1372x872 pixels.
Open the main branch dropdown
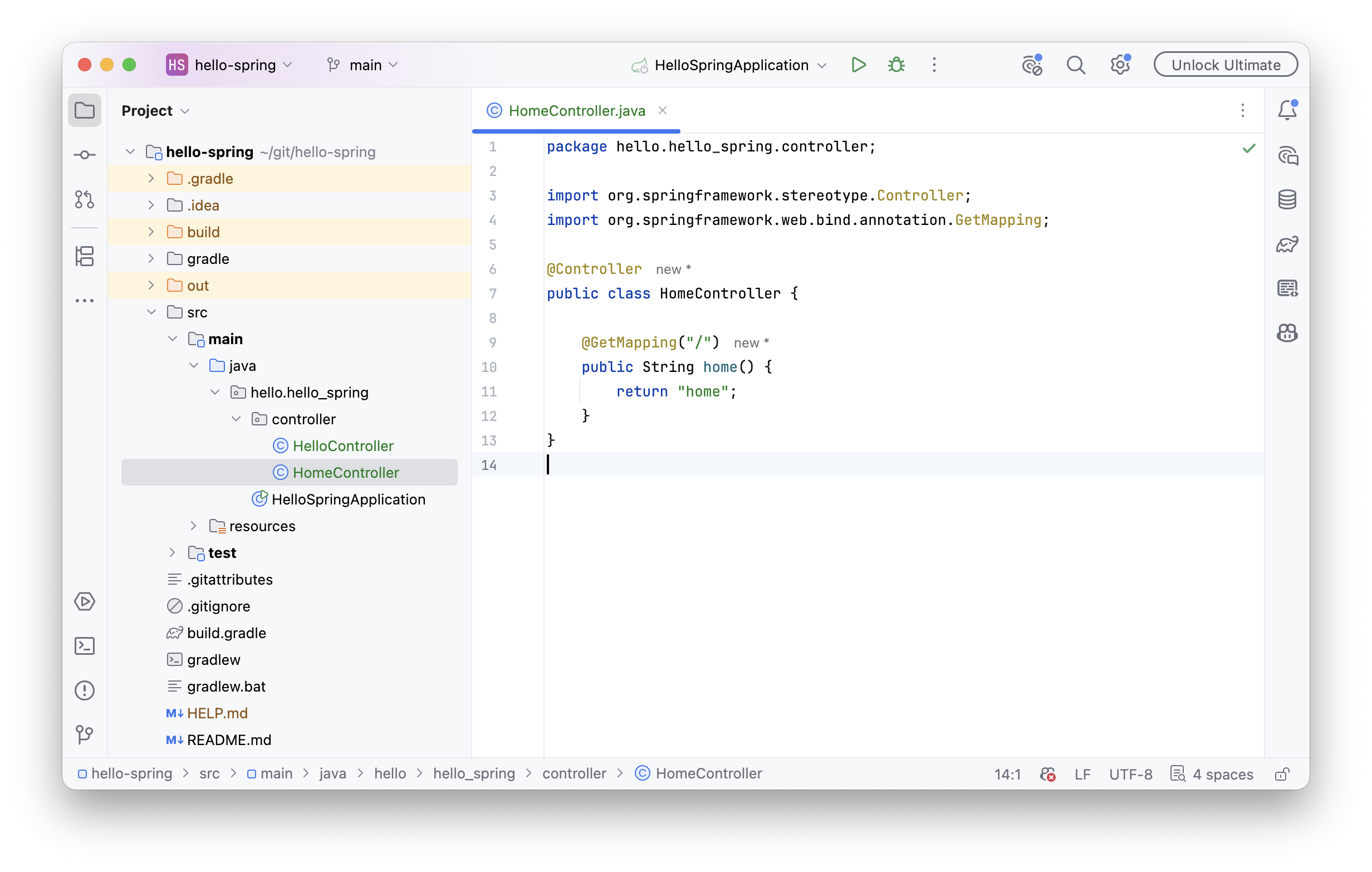click(x=362, y=65)
